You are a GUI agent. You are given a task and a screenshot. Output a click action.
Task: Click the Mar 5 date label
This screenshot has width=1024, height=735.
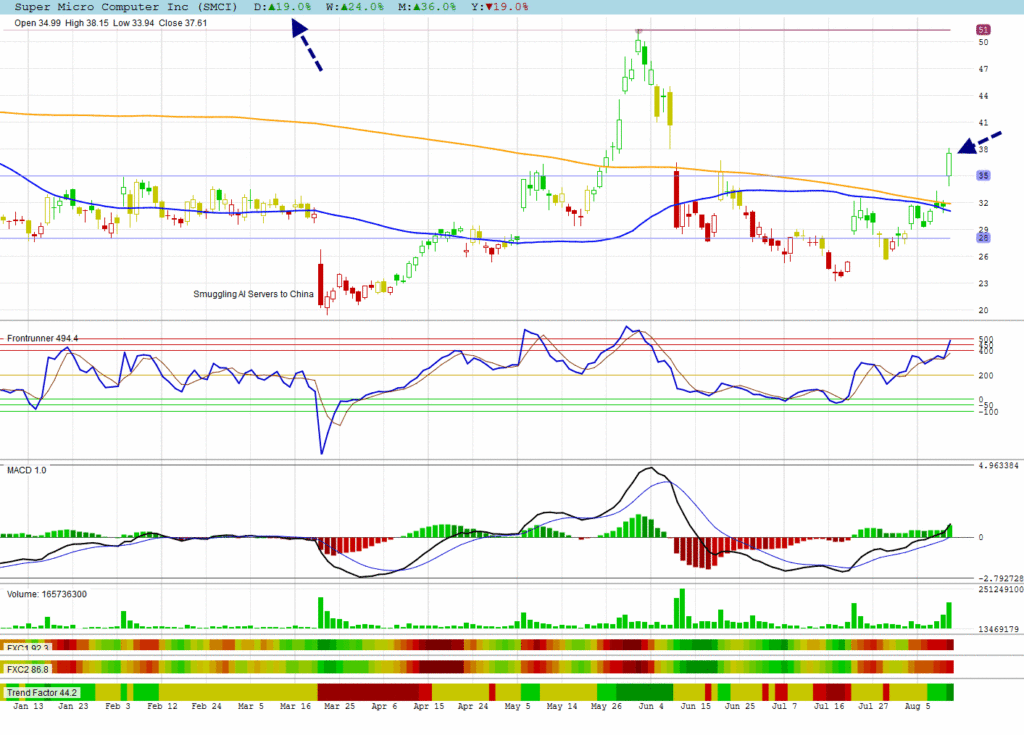click(251, 706)
